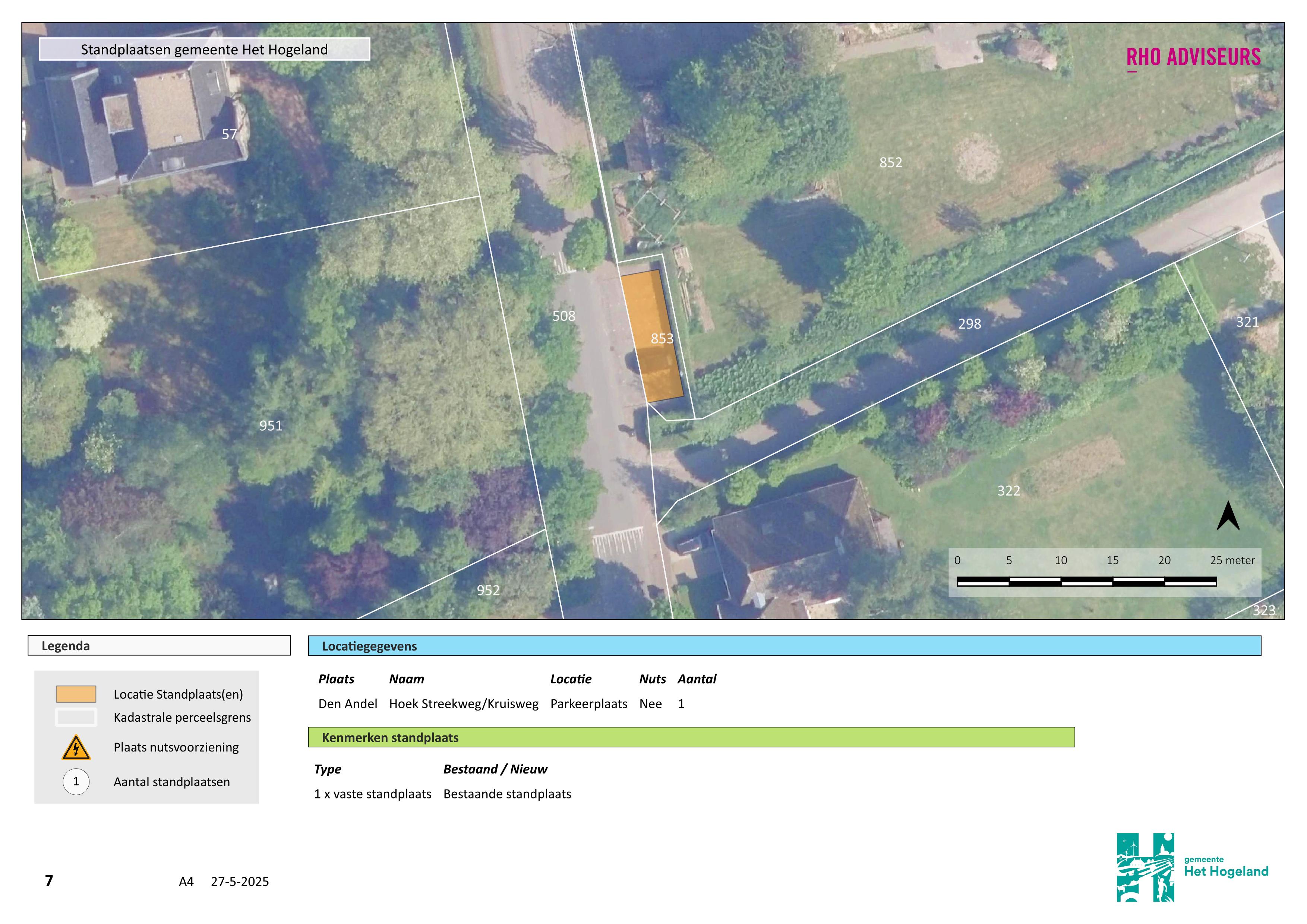Click the orange Locatie Standplaats legend swatch
The height and width of the screenshot is (924, 1307).
[76, 694]
